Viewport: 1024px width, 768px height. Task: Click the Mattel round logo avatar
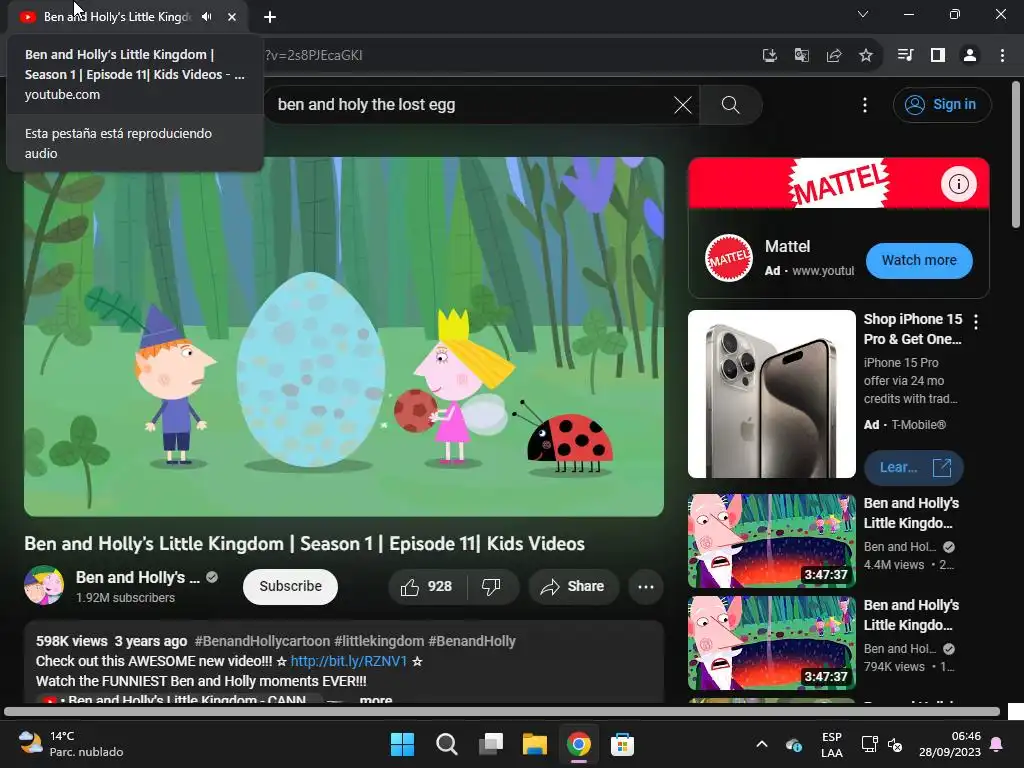point(729,258)
